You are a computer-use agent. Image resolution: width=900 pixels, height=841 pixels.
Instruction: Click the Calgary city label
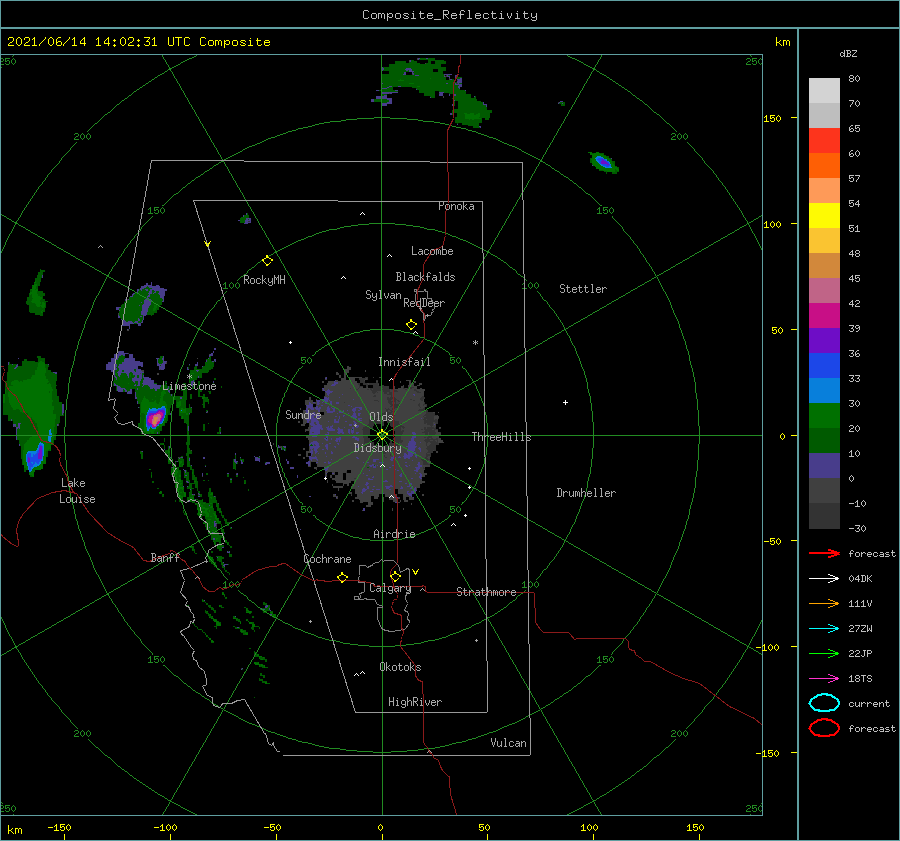click(x=390, y=588)
